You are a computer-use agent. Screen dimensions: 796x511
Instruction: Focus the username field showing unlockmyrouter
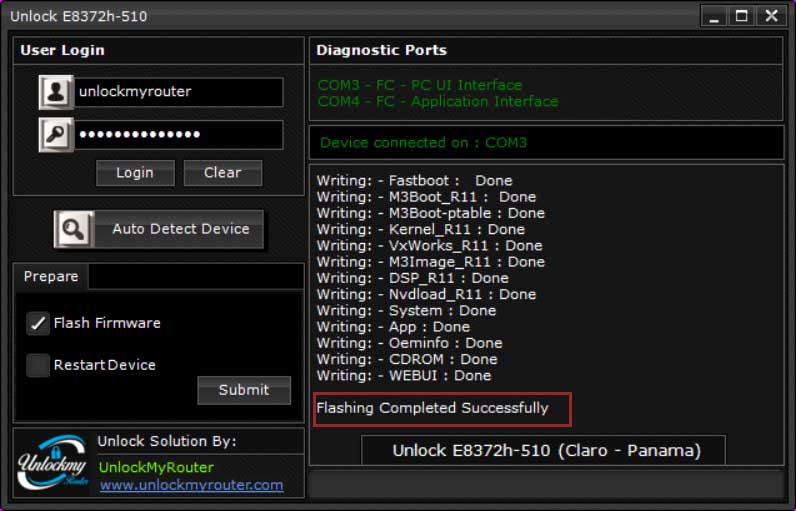179,92
